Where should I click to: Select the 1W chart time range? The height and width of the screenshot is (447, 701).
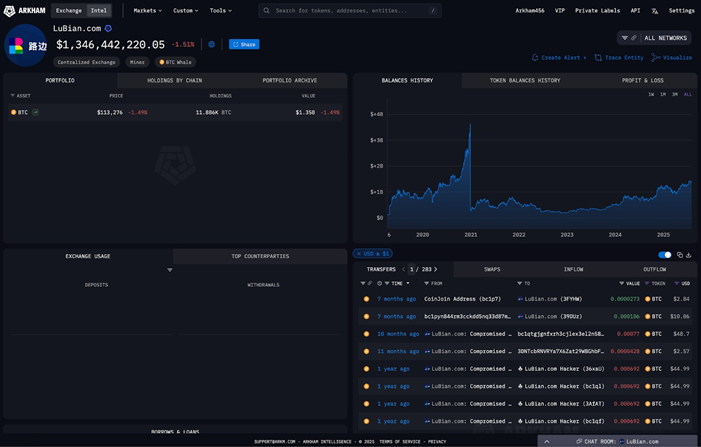pos(651,94)
